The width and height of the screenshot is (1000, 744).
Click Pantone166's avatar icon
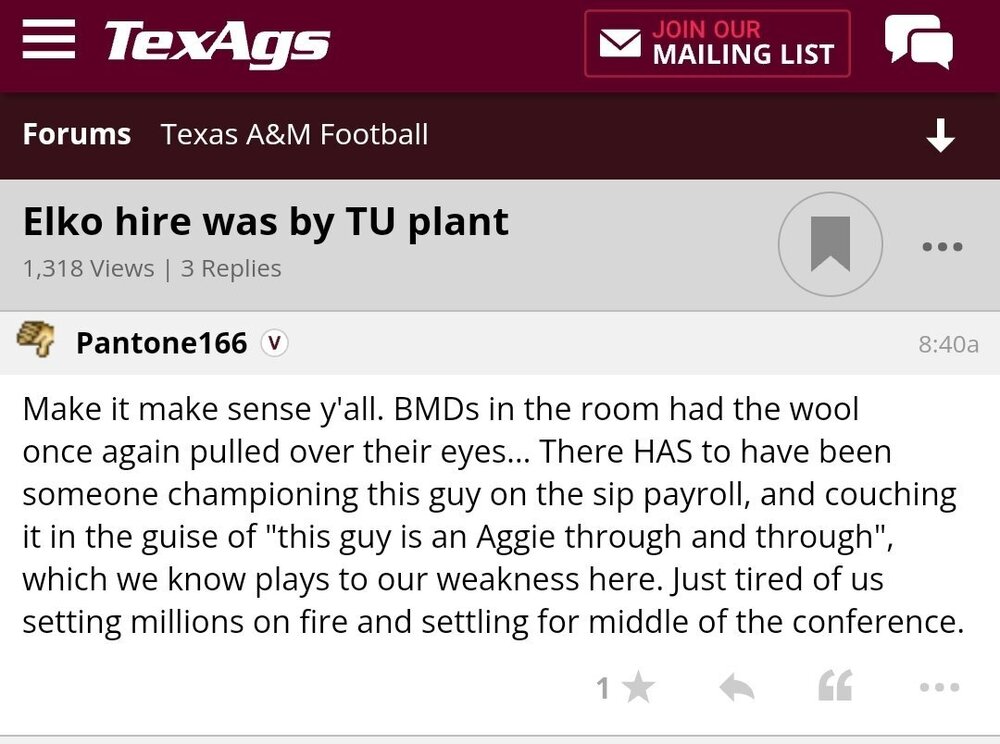(36, 342)
